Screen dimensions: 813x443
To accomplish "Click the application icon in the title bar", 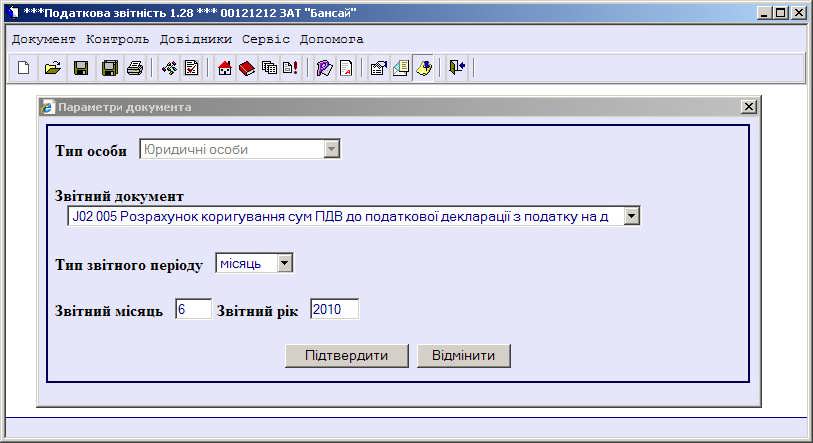I will pos(13,12).
